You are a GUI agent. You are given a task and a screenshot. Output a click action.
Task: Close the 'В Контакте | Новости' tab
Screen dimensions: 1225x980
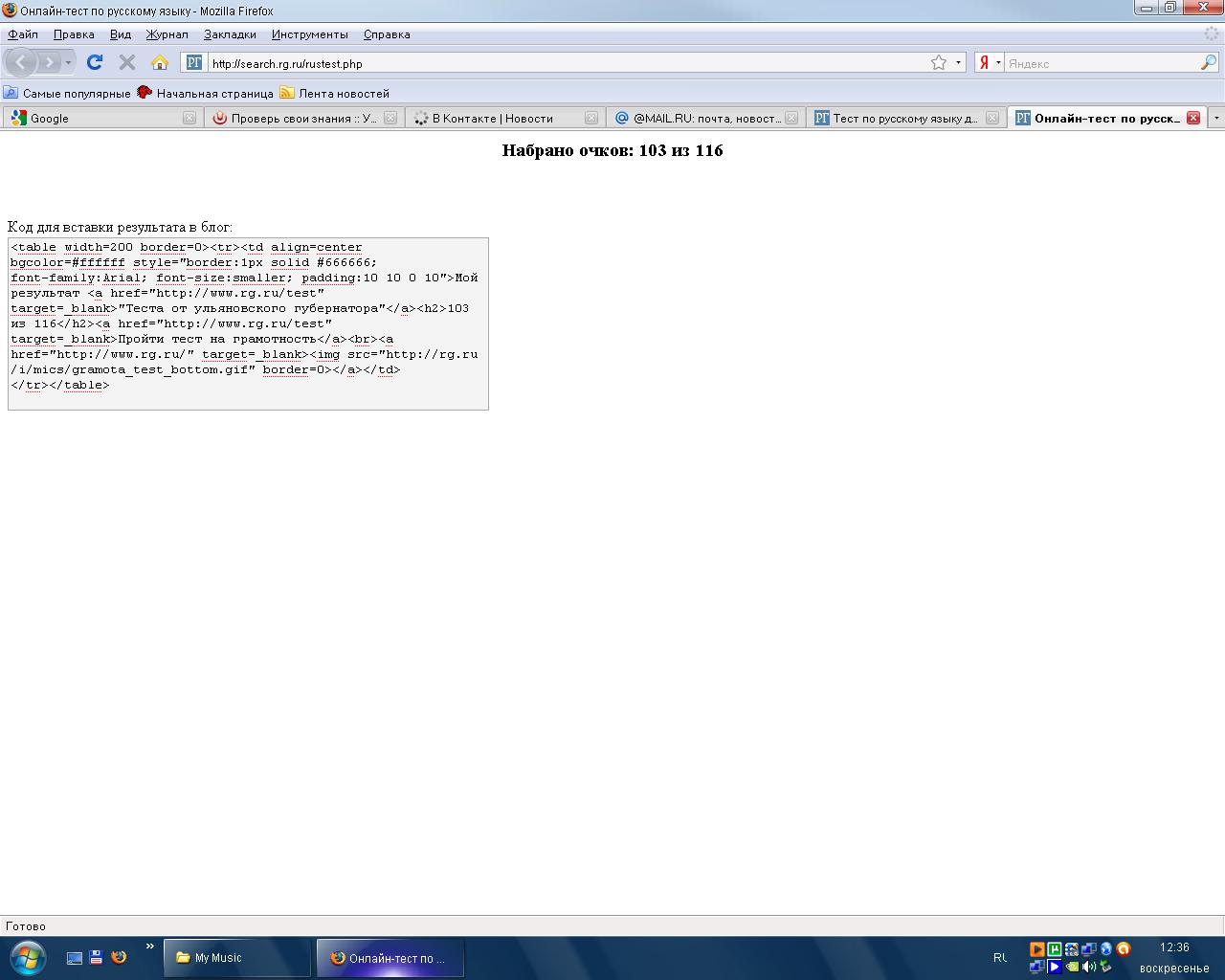[x=591, y=118]
